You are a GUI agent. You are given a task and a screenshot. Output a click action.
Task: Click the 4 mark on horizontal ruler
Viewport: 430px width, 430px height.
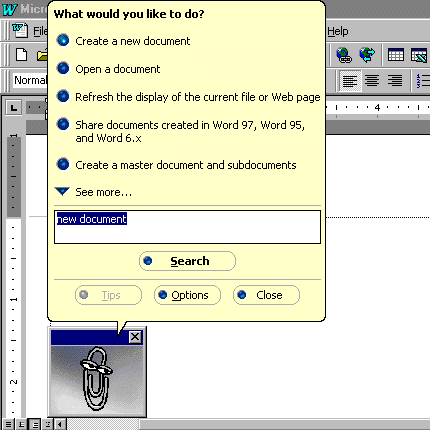pos(377,107)
